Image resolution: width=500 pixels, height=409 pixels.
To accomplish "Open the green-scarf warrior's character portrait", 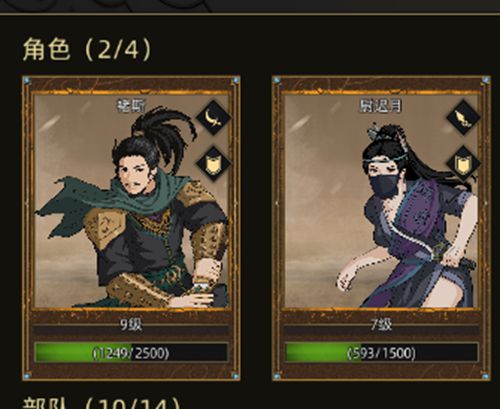I will 131,201.
